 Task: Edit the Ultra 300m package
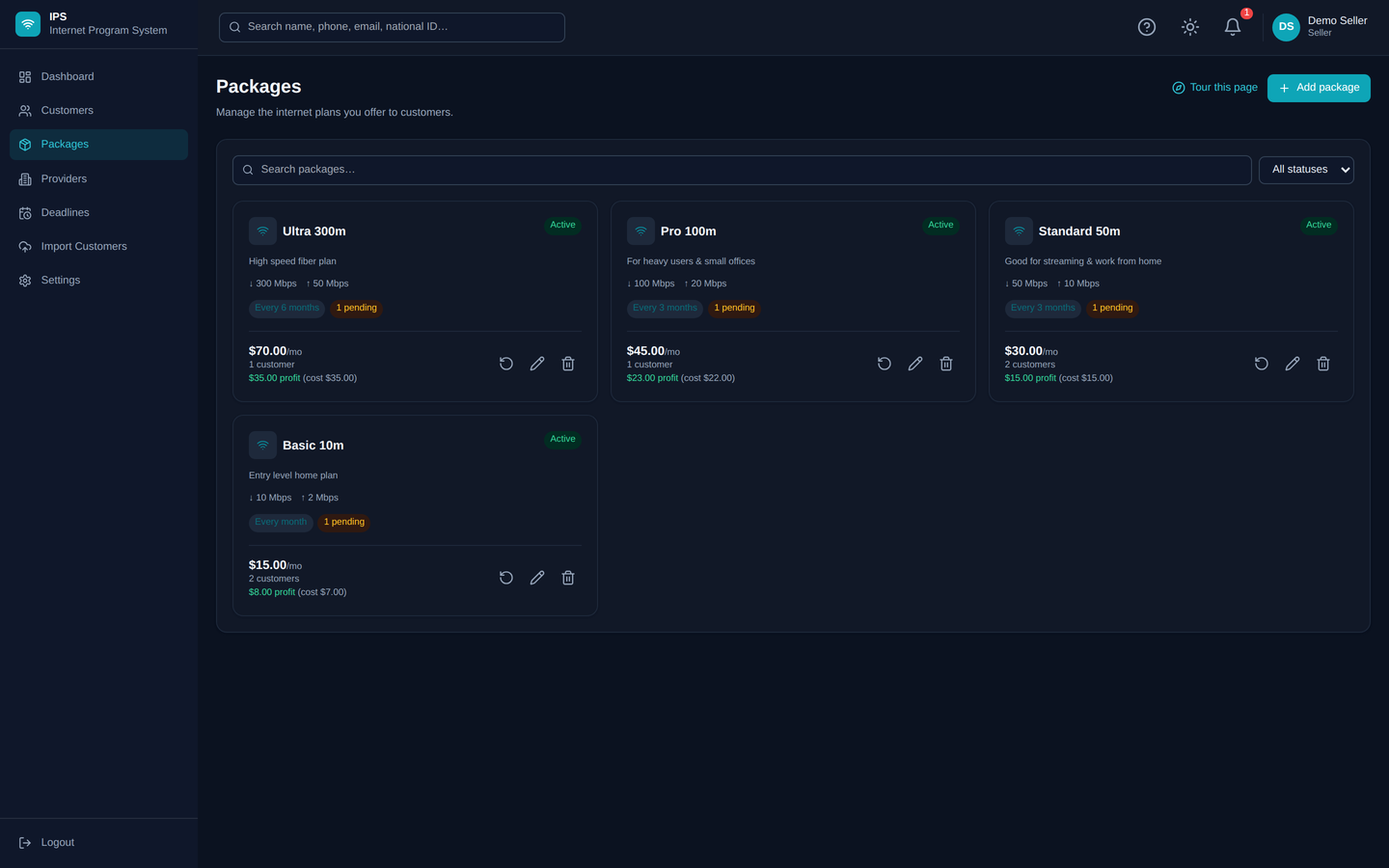pyautogui.click(x=537, y=364)
